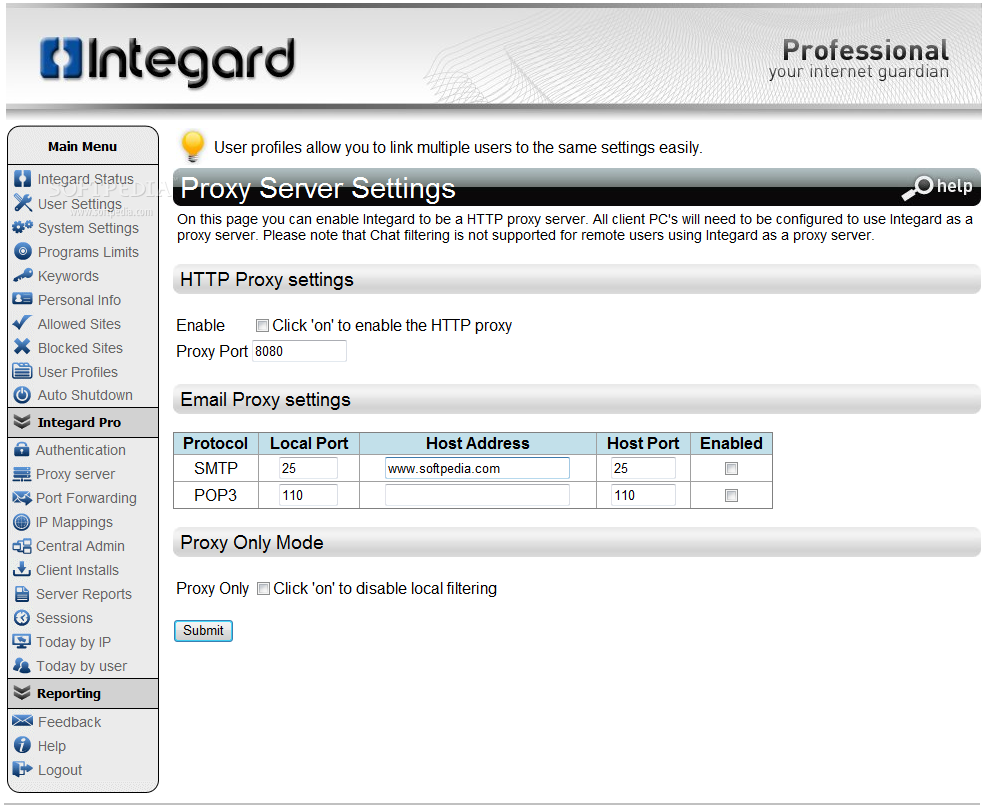The image size is (986, 810).
Task: Submit the proxy server settings
Action: click(x=203, y=631)
